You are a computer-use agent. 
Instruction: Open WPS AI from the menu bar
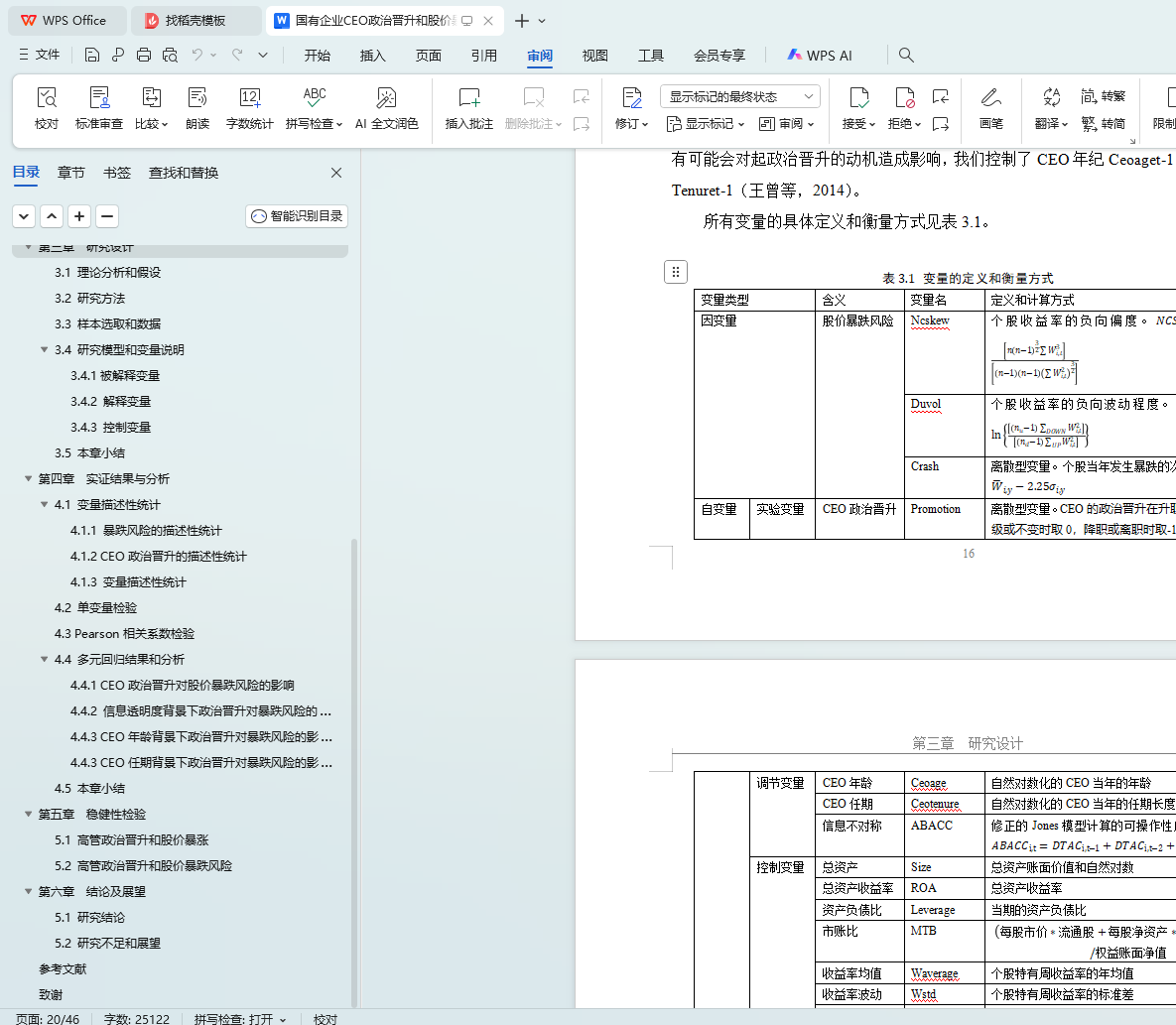[x=820, y=56]
